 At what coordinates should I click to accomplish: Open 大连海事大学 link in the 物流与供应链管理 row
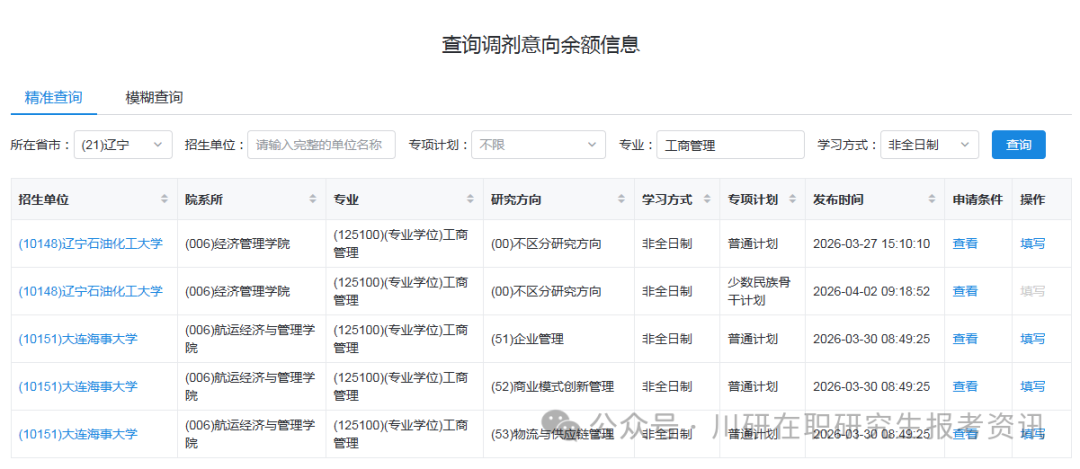pos(78,434)
